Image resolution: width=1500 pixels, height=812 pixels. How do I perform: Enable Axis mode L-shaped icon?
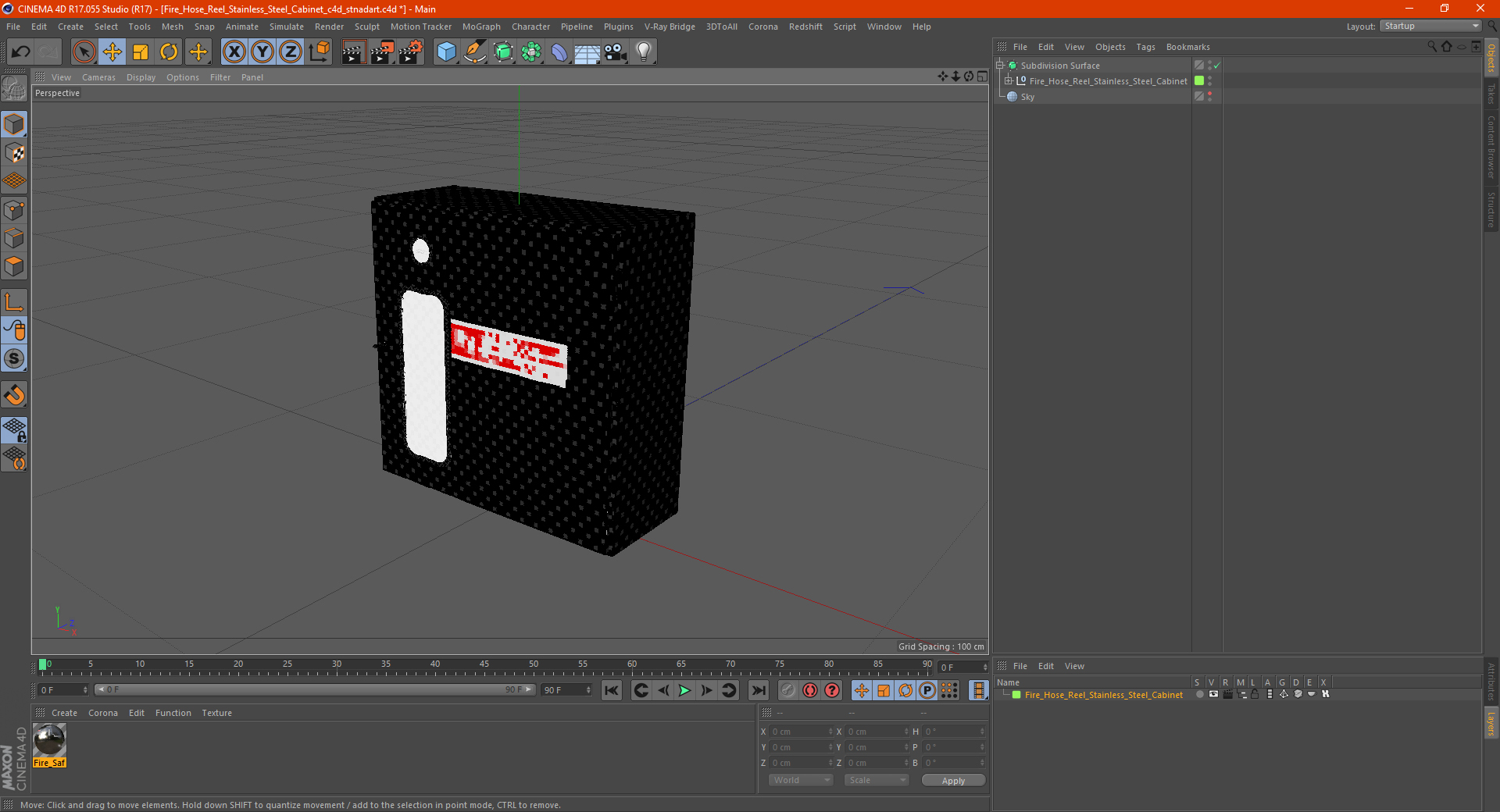point(14,302)
